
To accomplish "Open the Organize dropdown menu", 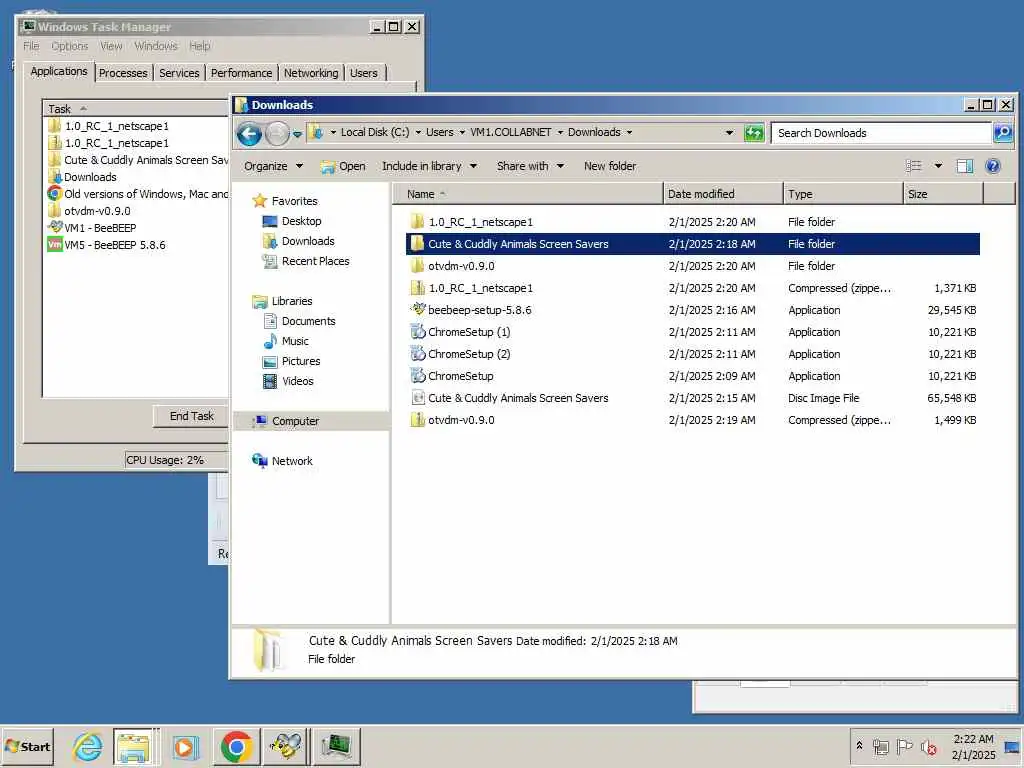I will click(273, 166).
